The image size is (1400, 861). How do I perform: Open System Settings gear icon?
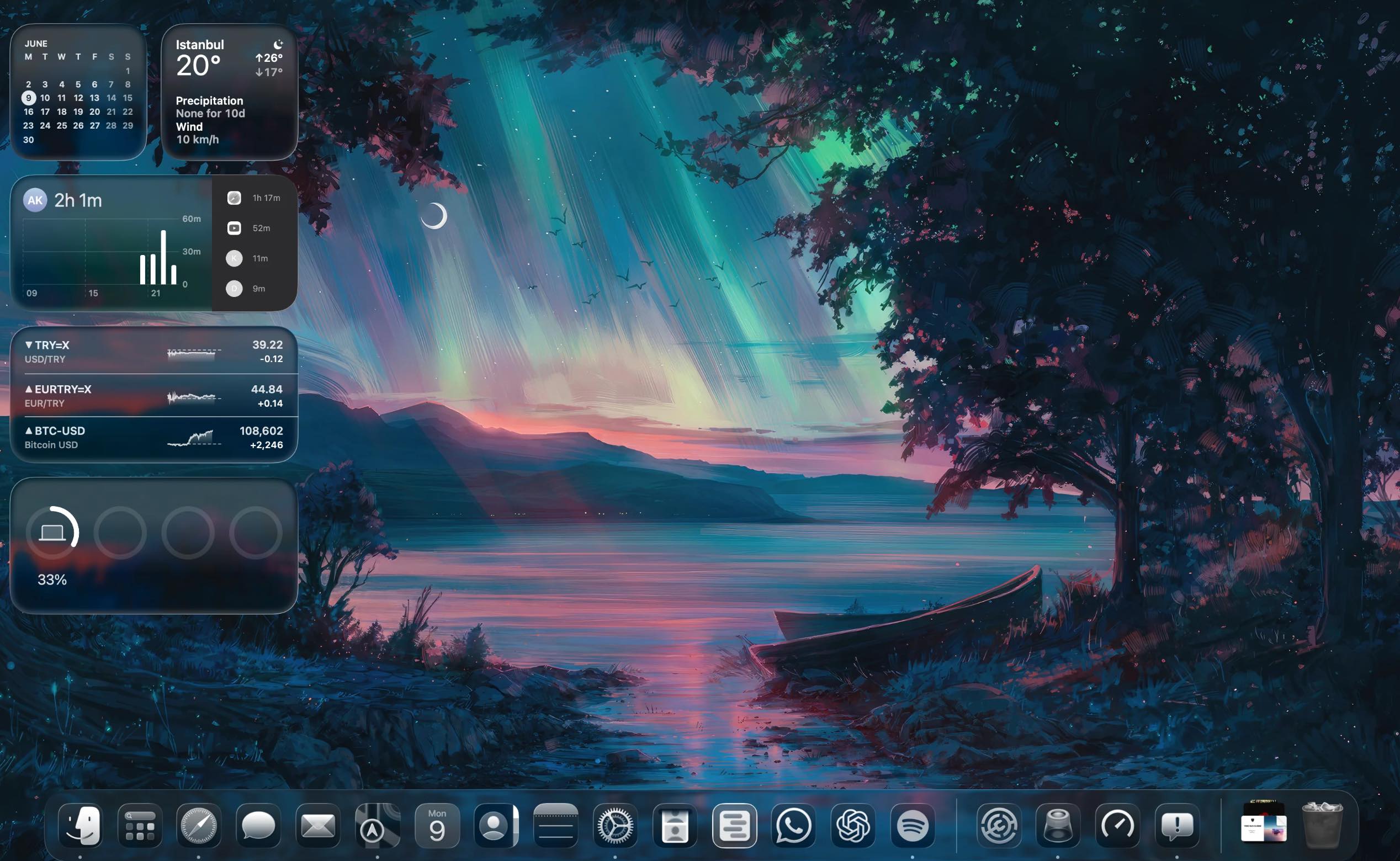pyautogui.click(x=615, y=825)
